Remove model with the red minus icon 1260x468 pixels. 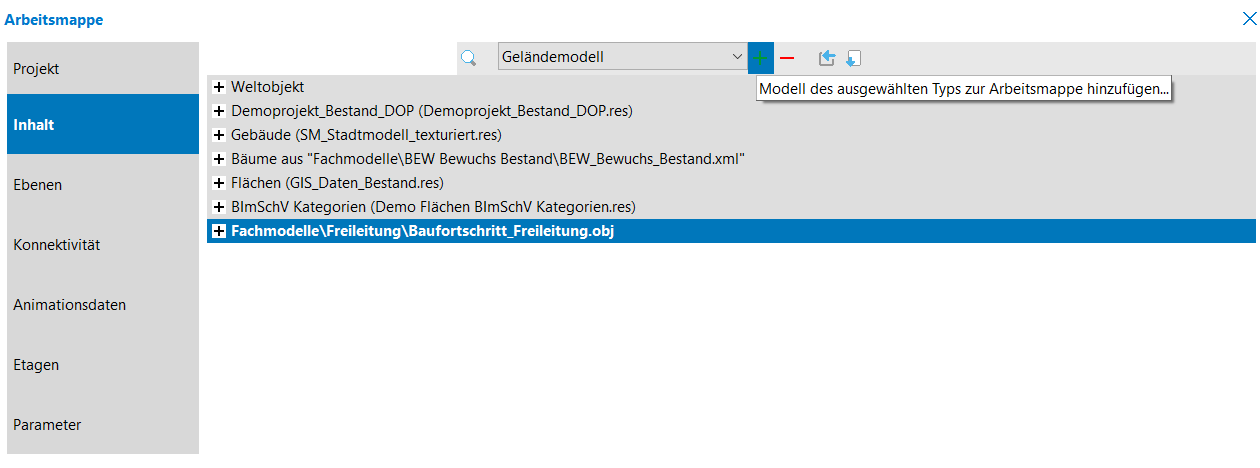(x=787, y=58)
